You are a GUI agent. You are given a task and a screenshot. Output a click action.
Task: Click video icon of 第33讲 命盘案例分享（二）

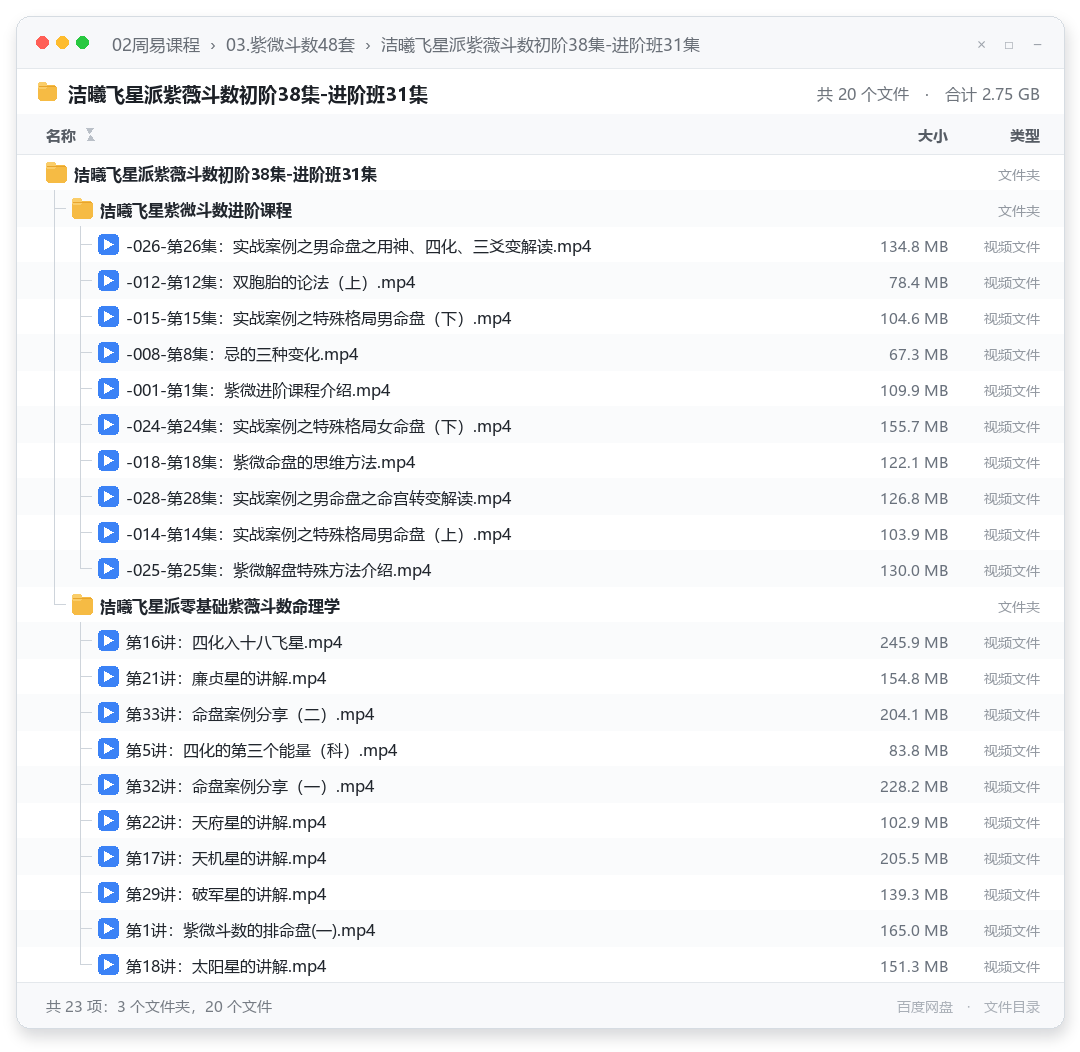(108, 713)
